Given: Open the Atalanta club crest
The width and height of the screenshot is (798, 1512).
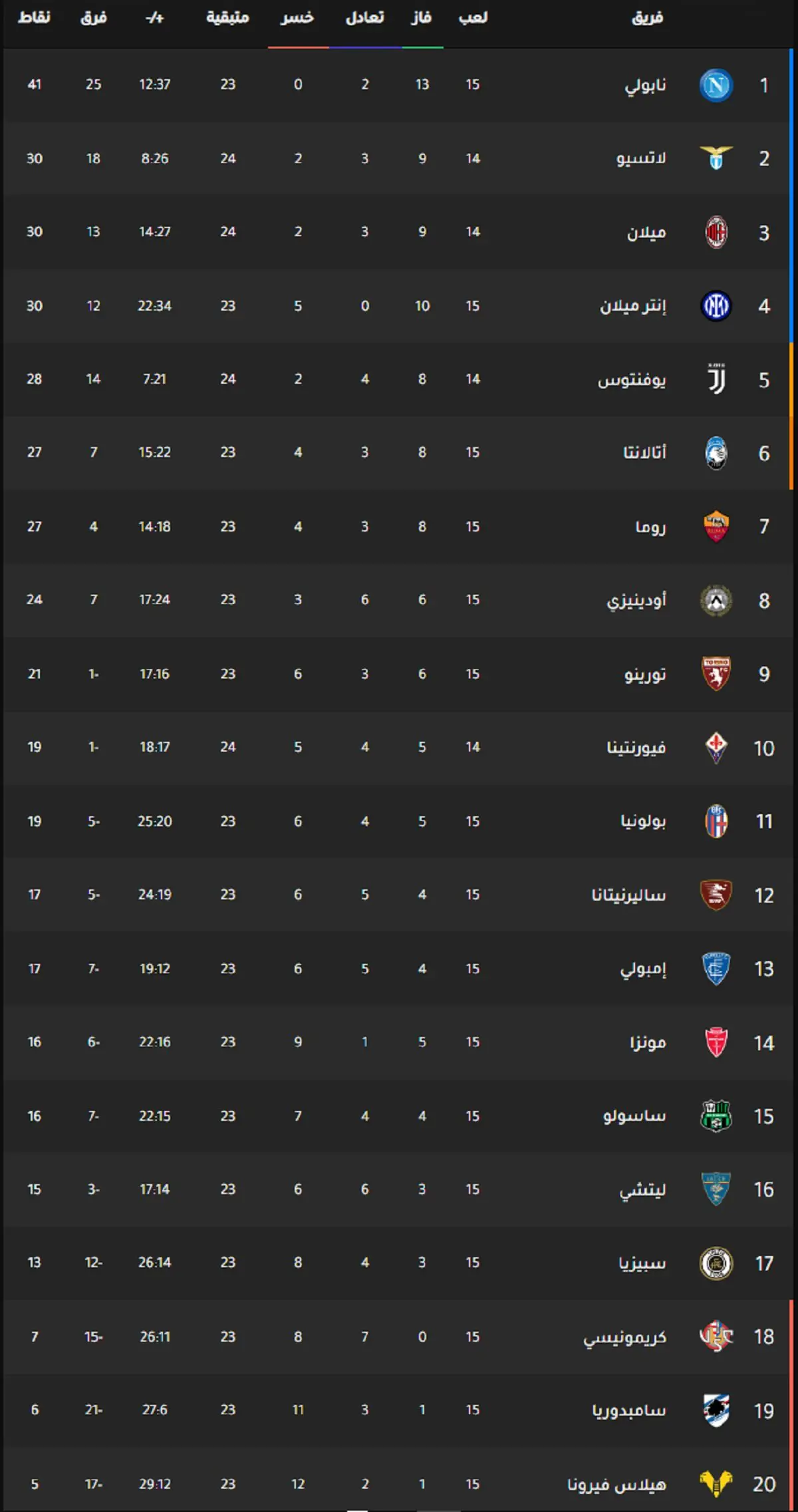Looking at the screenshot, I should tap(716, 453).
